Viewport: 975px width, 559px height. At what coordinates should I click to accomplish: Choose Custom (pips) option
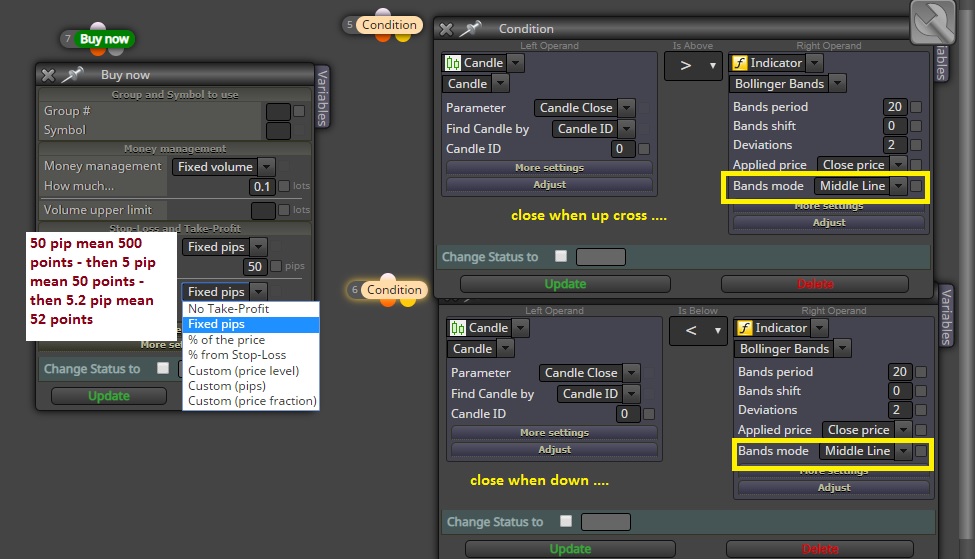(251, 386)
